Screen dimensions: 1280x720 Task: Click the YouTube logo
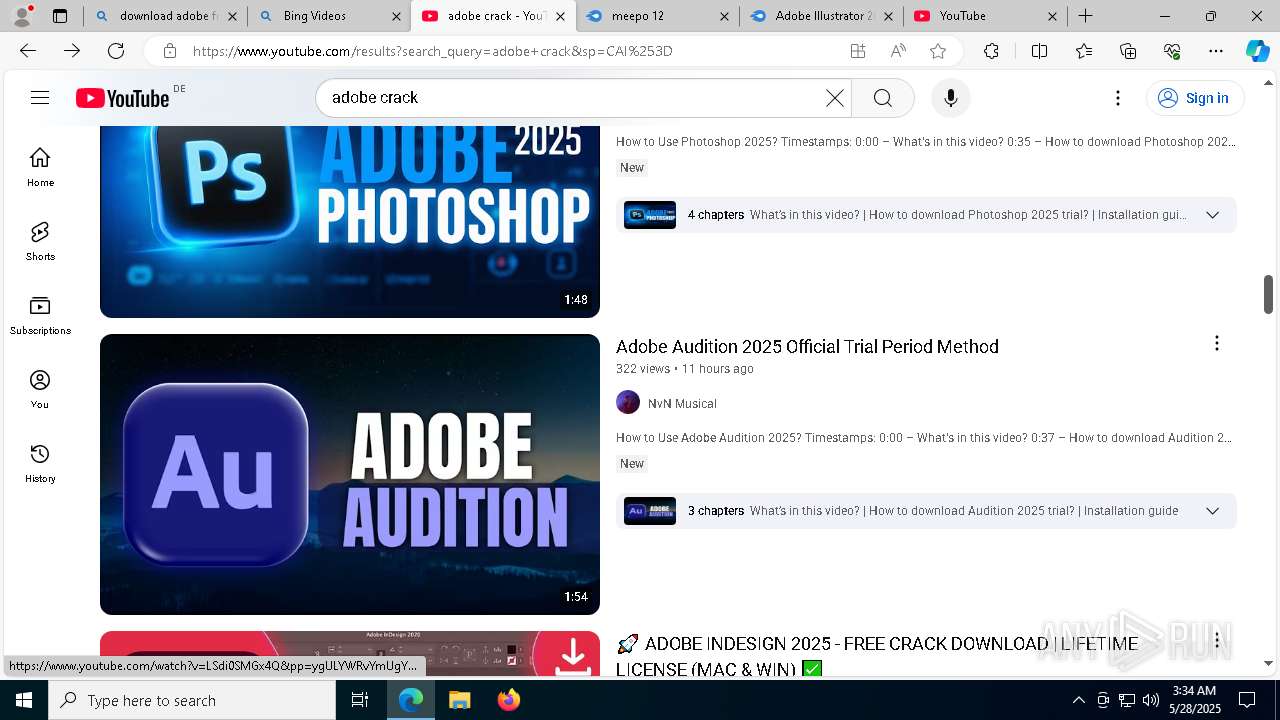tap(123, 98)
